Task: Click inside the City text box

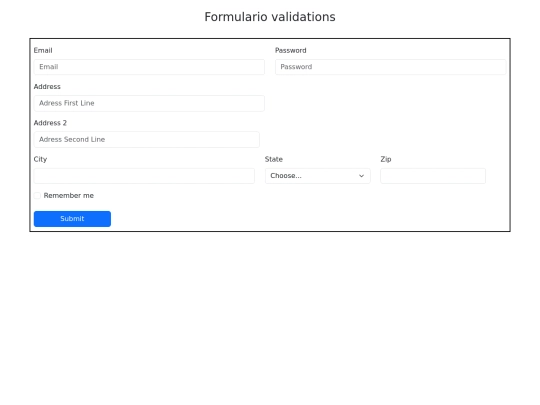Action: (144, 176)
